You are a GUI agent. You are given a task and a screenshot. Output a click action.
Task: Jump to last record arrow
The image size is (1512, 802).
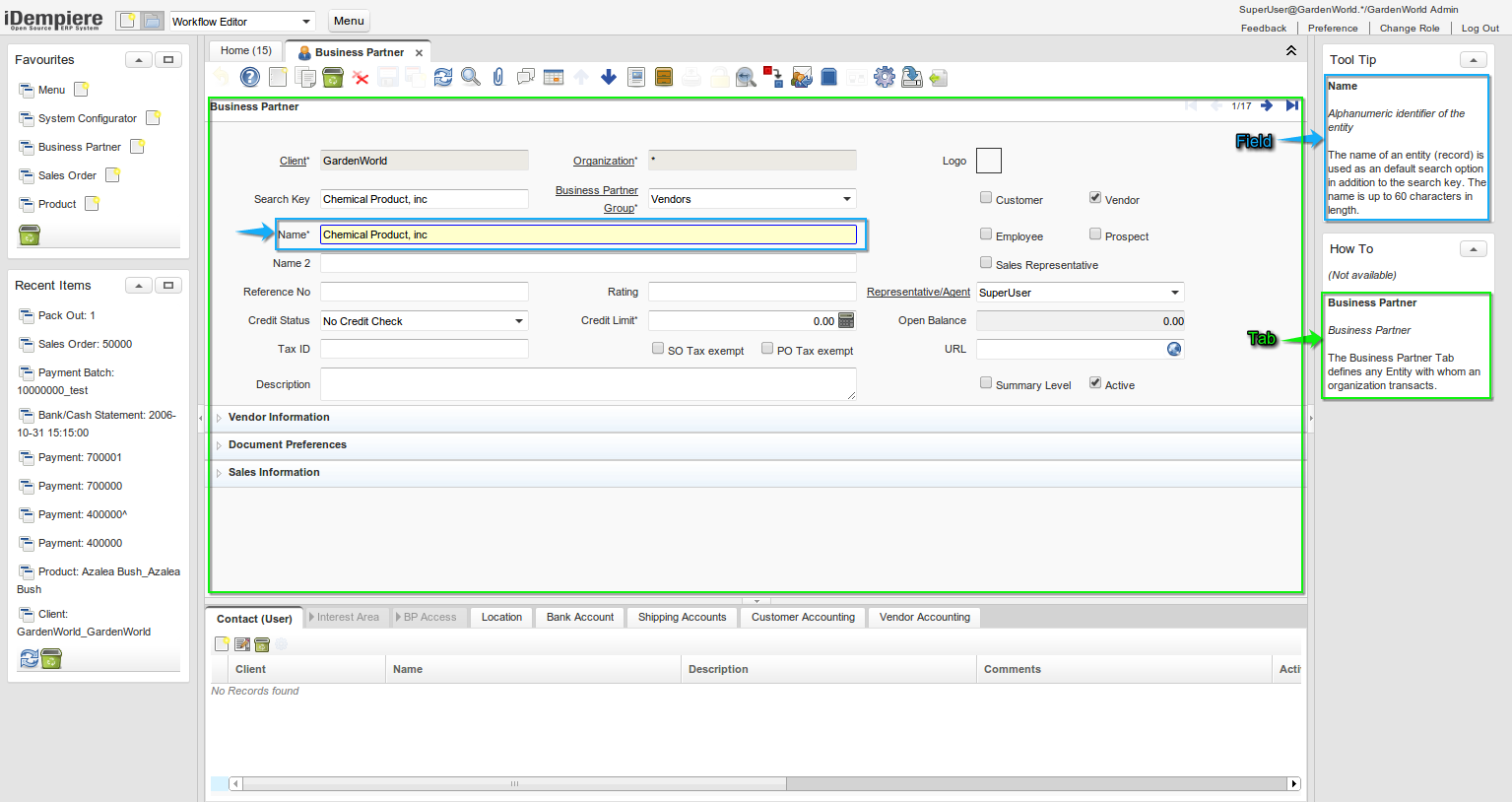point(1291,105)
